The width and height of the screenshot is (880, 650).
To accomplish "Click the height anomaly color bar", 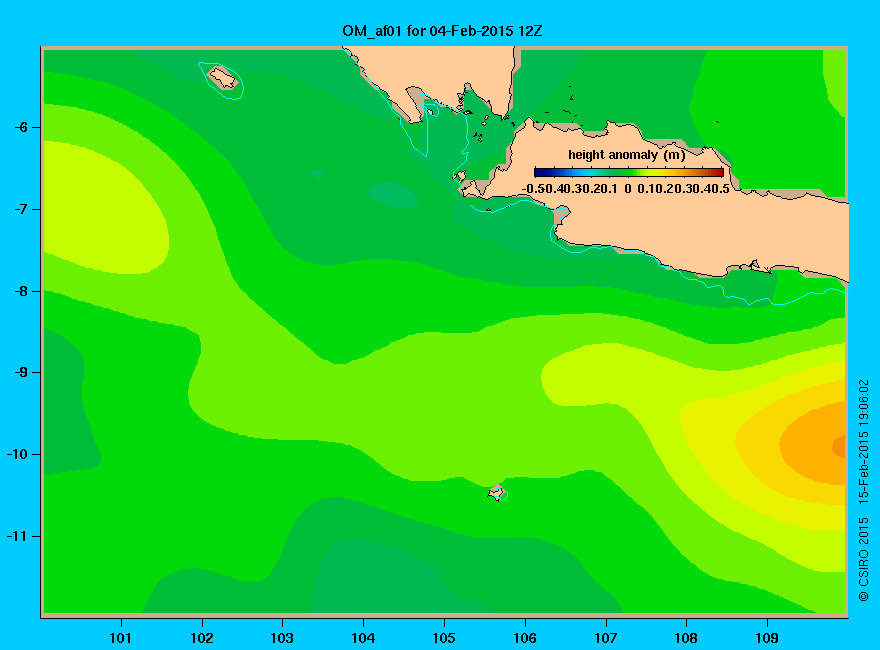I will [x=629, y=172].
